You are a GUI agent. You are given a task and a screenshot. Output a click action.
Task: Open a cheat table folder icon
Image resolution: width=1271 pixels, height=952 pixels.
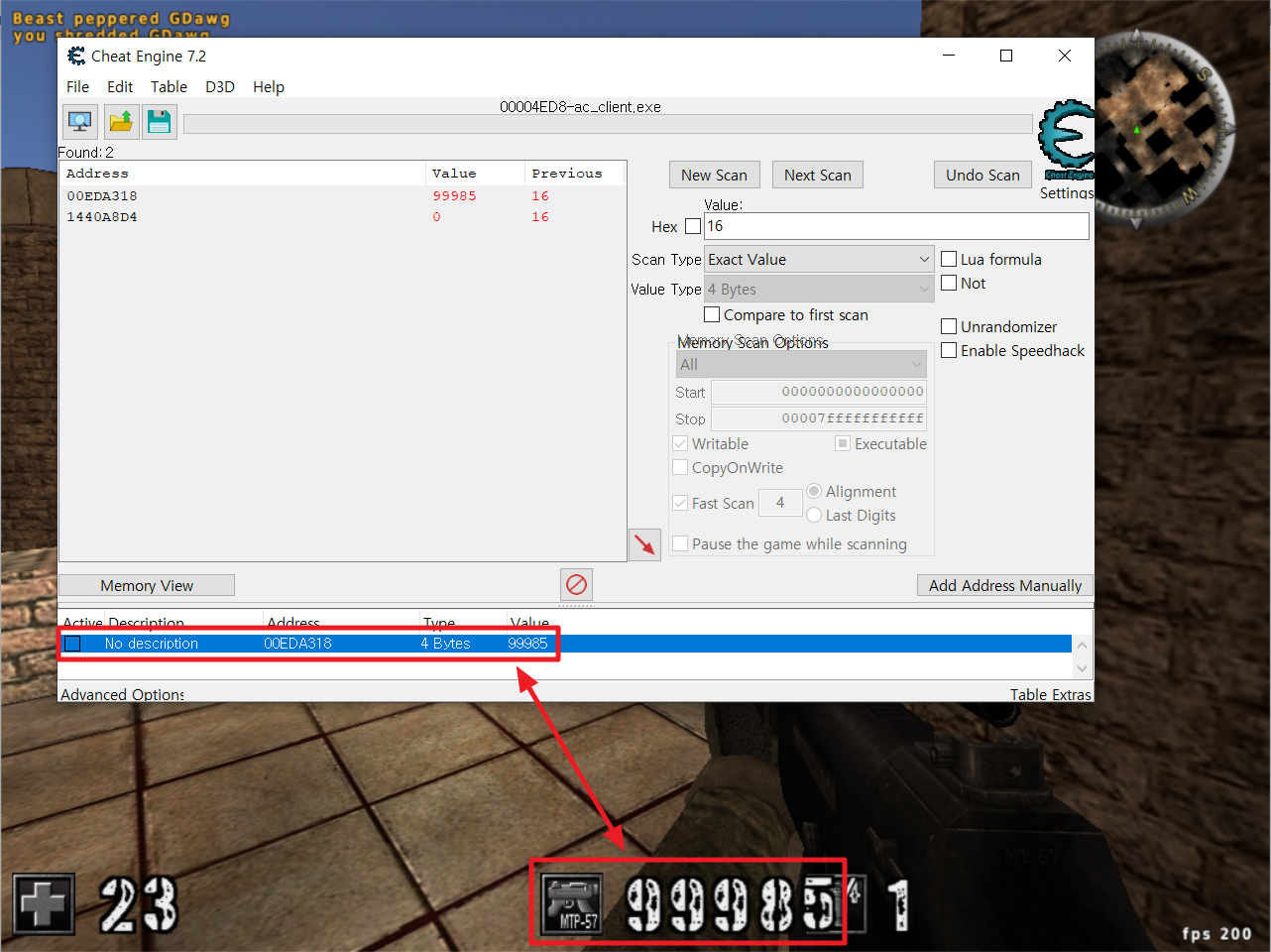coord(121,122)
